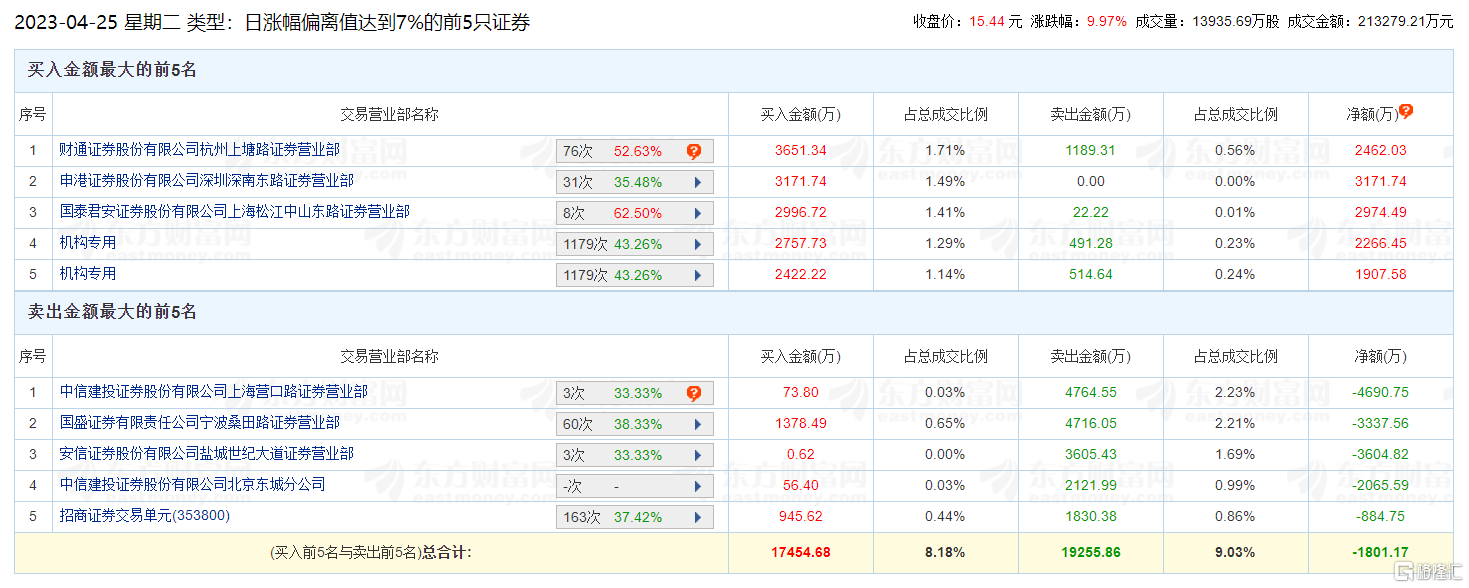Click the net amount -884.75
This screenshot has width=1469, height=588.
1381,517
